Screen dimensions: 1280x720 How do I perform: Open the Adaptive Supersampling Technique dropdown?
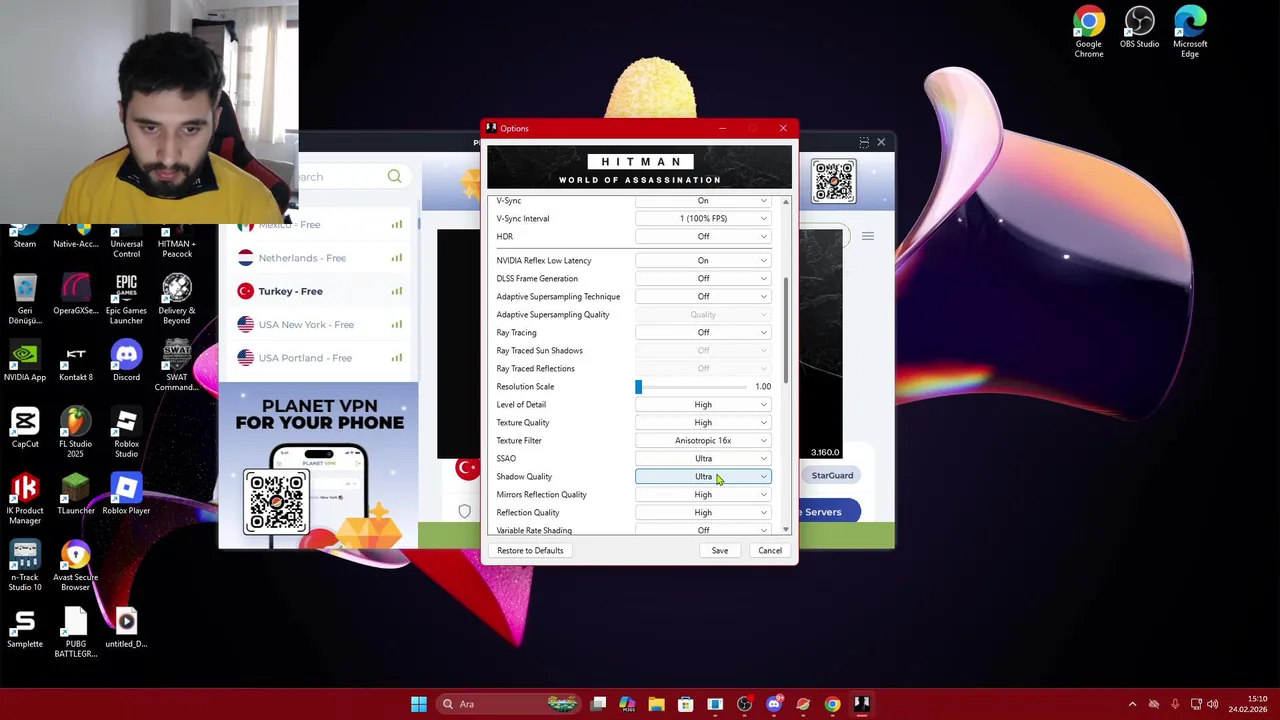[x=703, y=297]
